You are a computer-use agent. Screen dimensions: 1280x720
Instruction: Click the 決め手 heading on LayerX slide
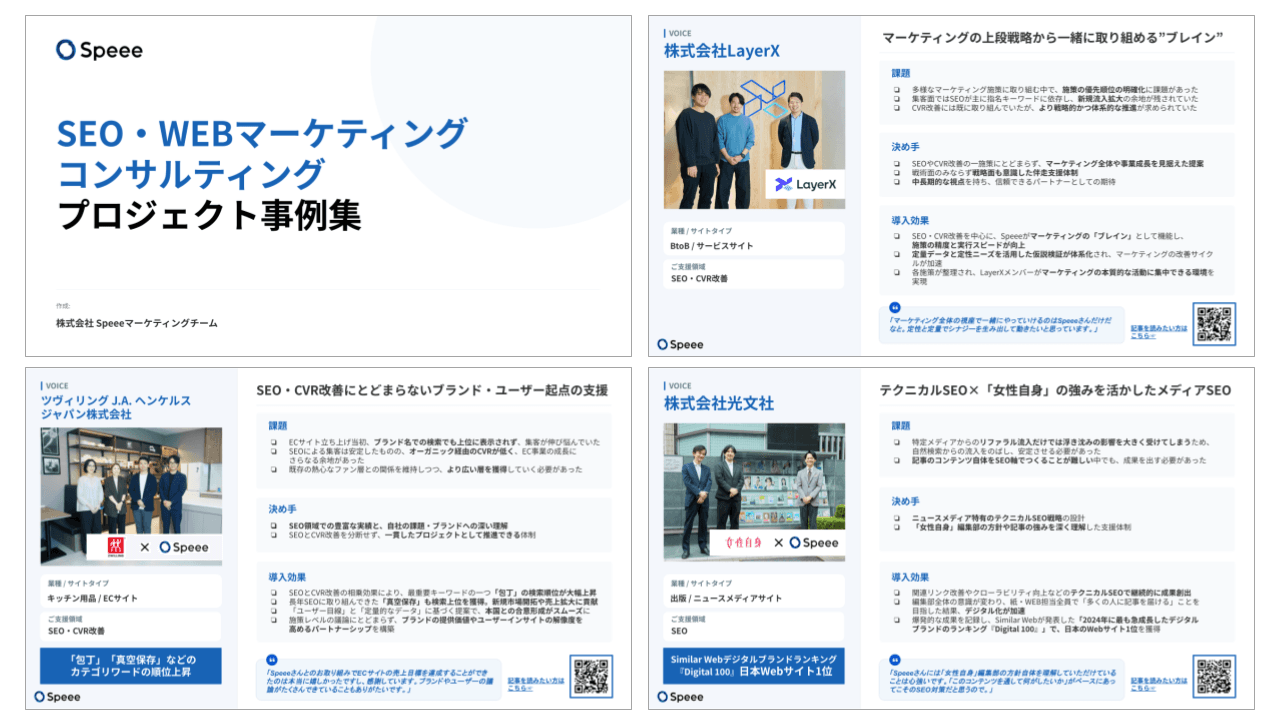[905, 147]
